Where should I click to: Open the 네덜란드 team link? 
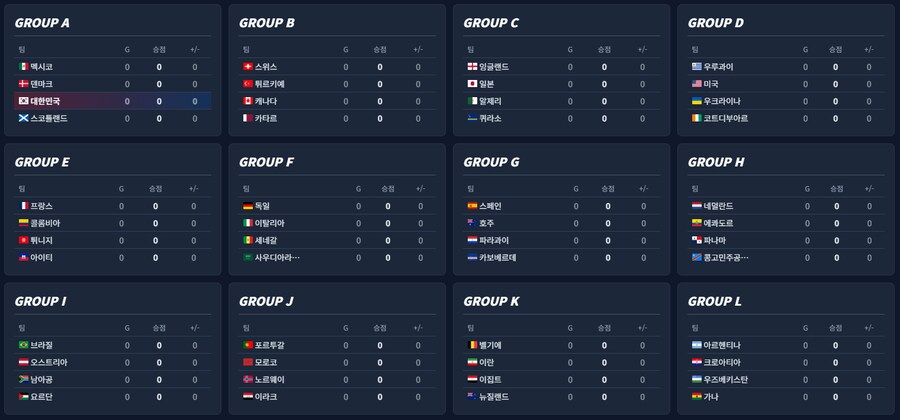tap(720, 206)
